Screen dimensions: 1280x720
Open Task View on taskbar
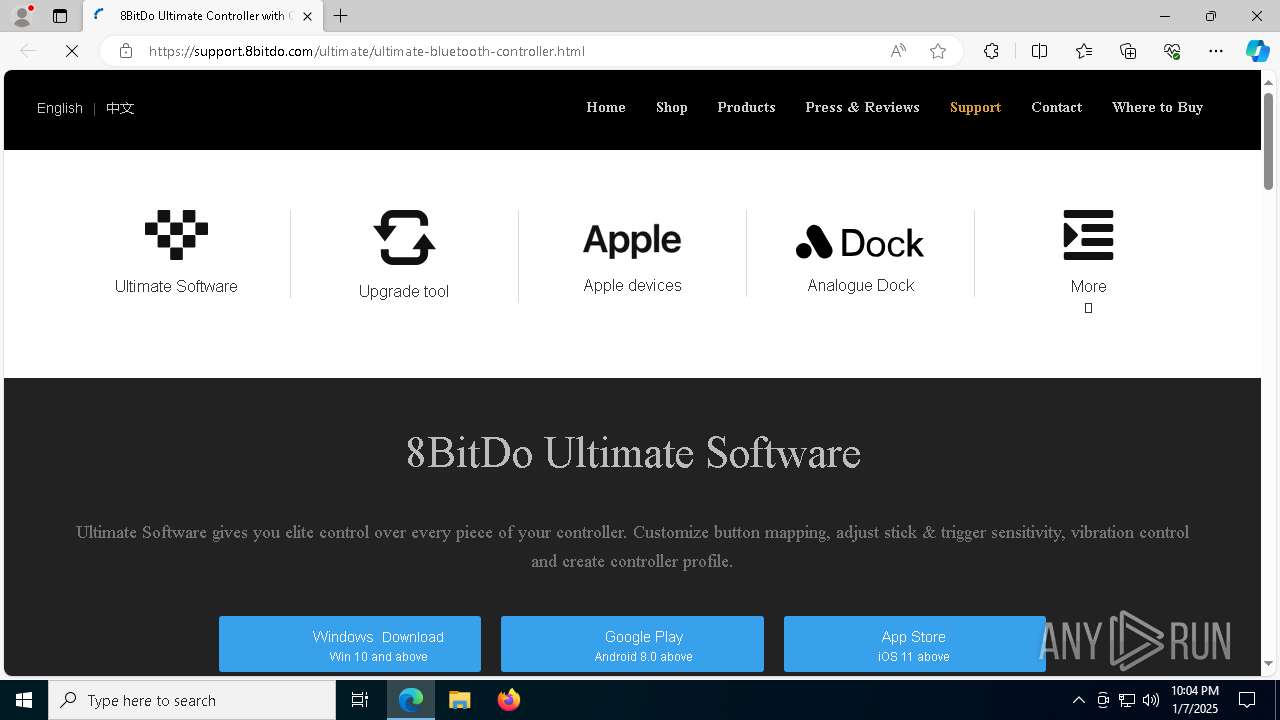pyautogui.click(x=360, y=700)
